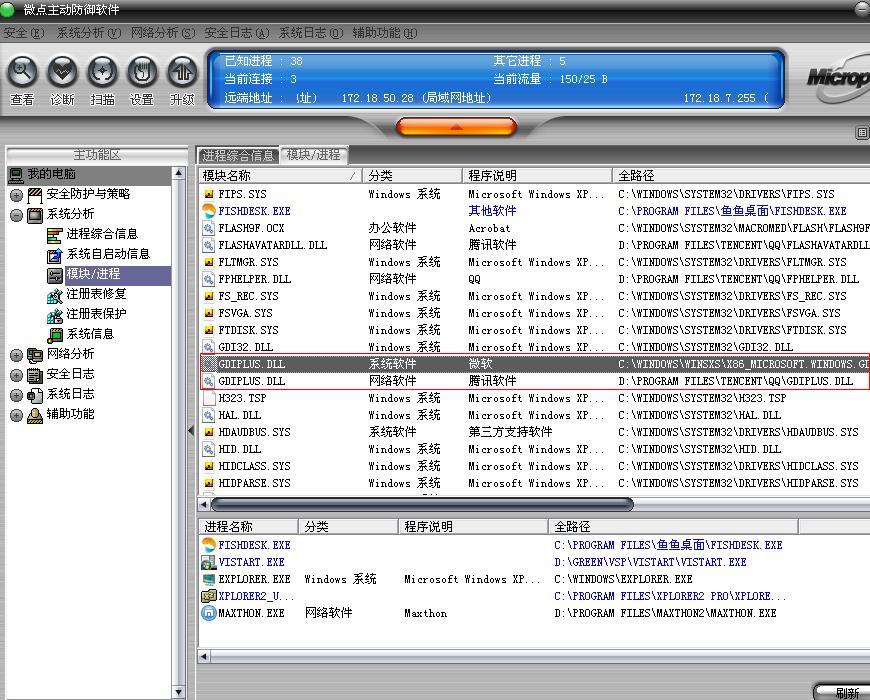Click the module list scroll-left arrow
The height and width of the screenshot is (700, 870).
tap(204, 504)
